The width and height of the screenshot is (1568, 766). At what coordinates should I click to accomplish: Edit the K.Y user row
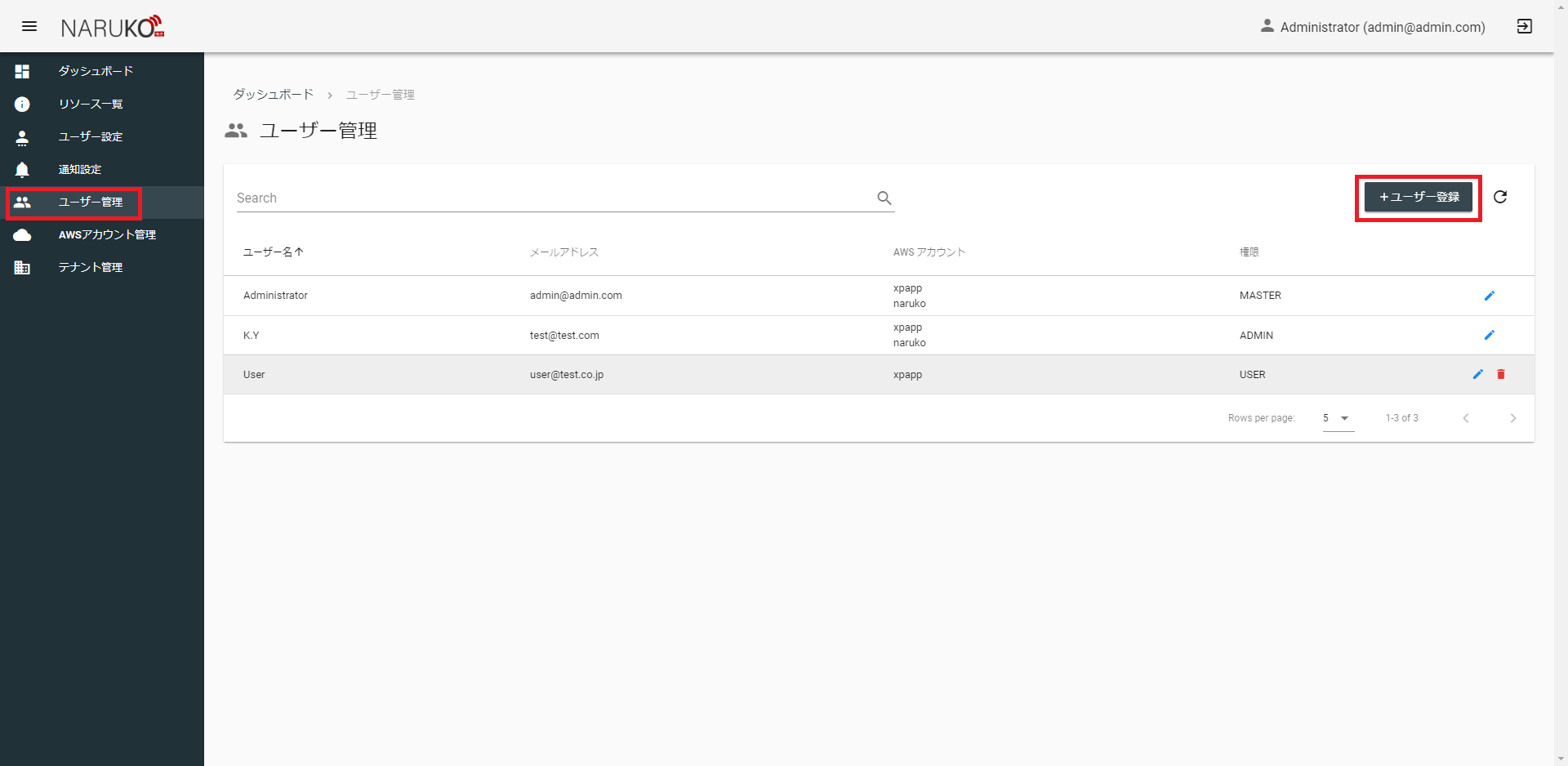point(1490,335)
